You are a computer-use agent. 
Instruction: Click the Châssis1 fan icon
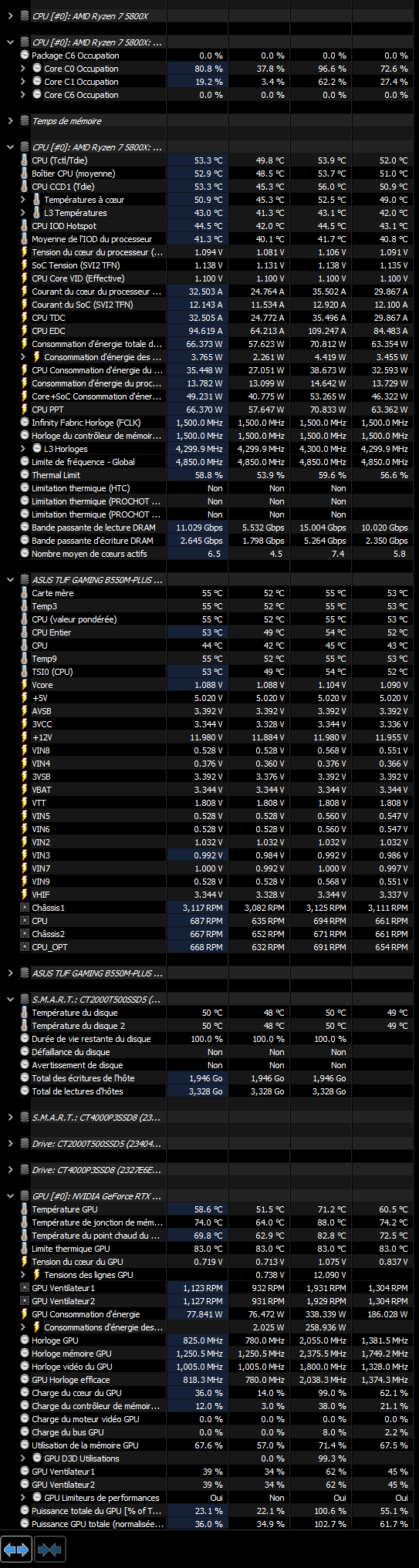tap(25, 908)
